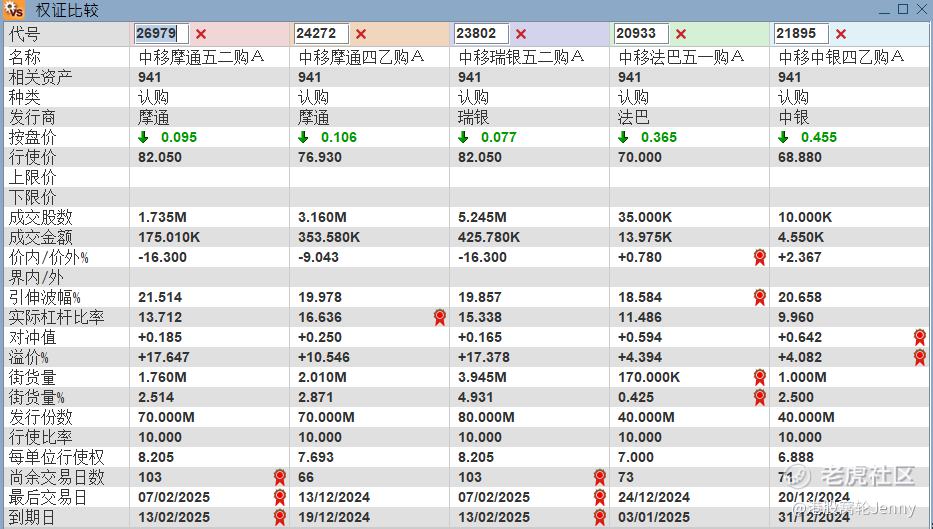Click warrant name 中移瑞银五二购A
933x529 pixels.
tap(522, 57)
